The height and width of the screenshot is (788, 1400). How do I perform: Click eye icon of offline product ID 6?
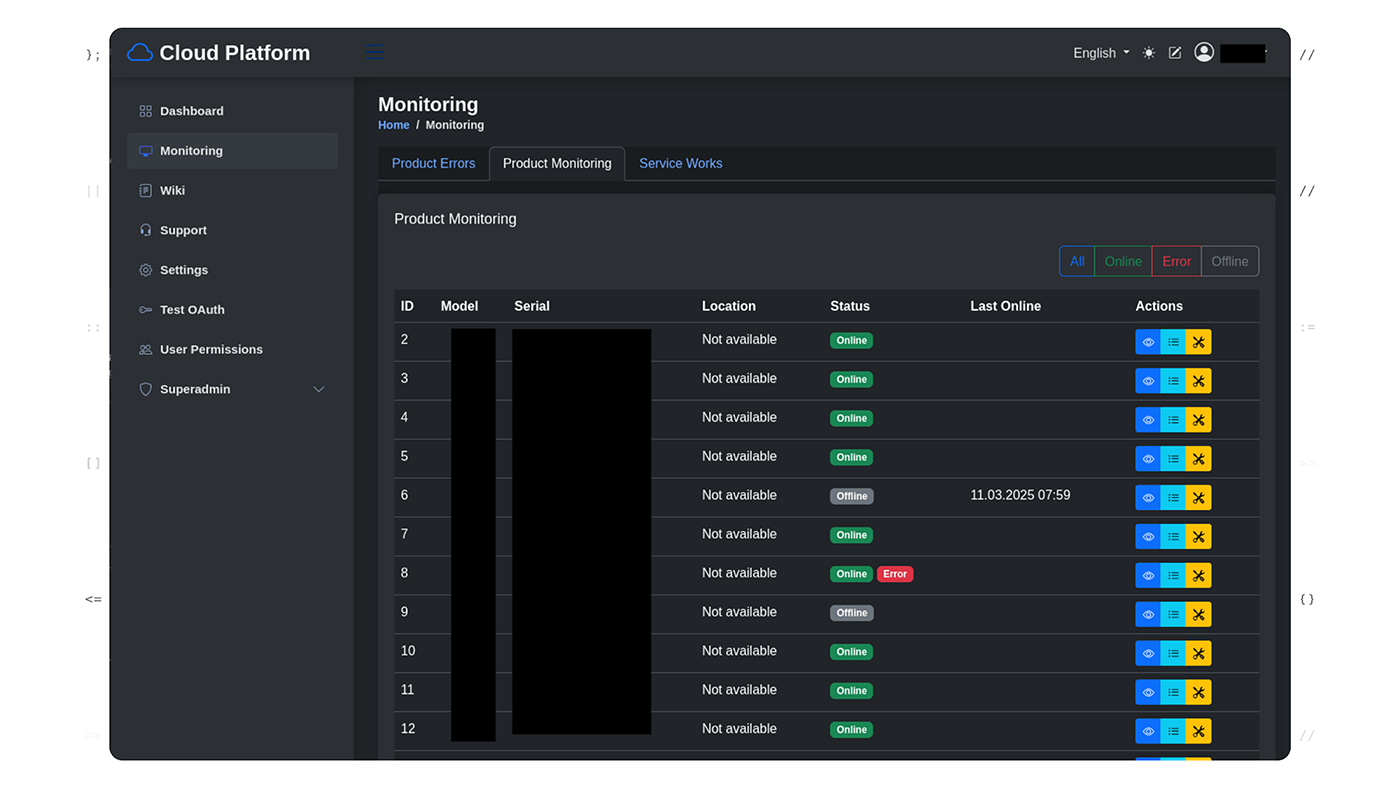1148,498
